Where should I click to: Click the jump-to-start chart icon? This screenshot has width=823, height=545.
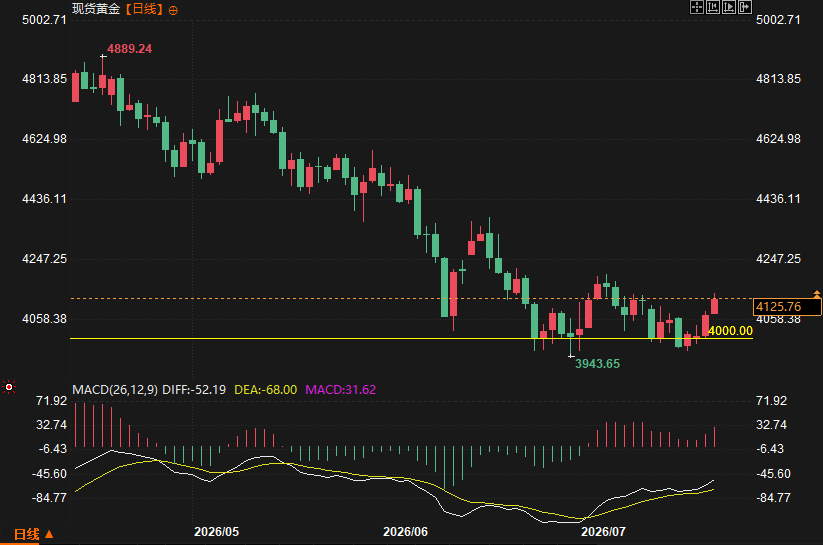pyautogui.click(x=713, y=7)
